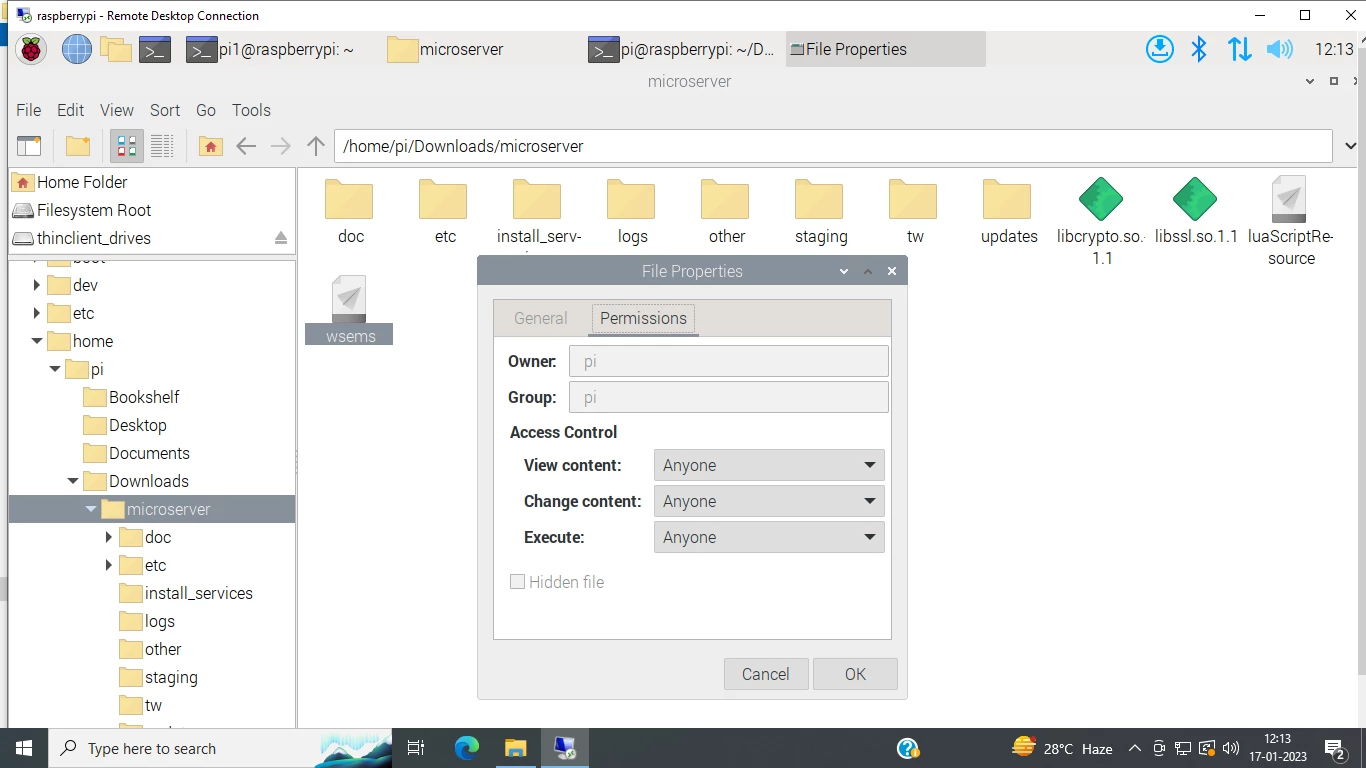Viewport: 1366px width, 768px height.
Task: Toggle the side pane toolbar icon
Action: click(29, 146)
